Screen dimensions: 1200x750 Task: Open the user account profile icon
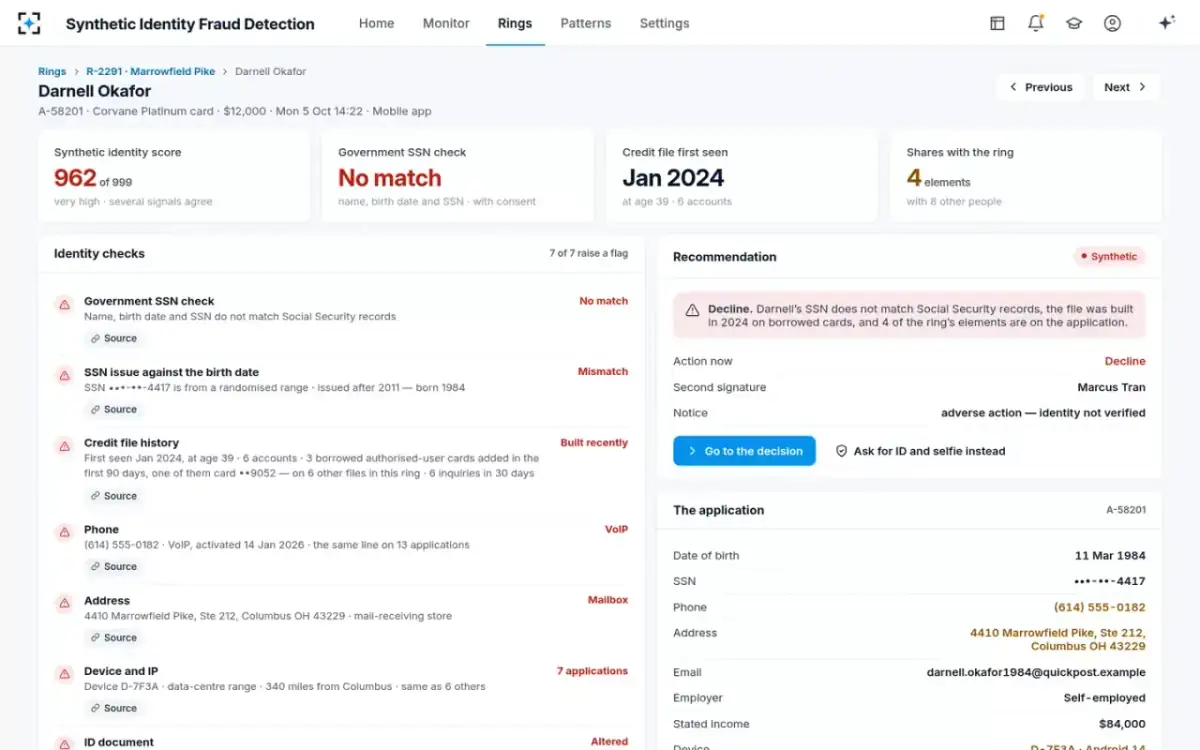tap(1112, 23)
